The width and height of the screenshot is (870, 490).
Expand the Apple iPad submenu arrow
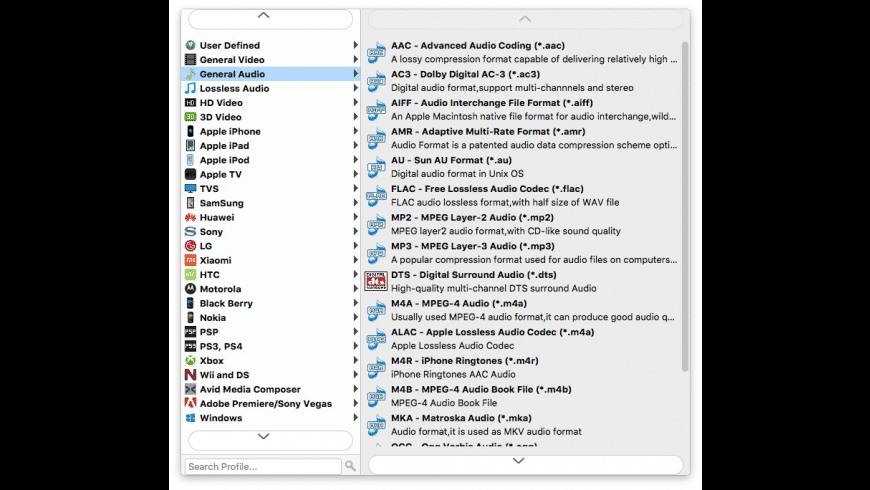coord(355,145)
